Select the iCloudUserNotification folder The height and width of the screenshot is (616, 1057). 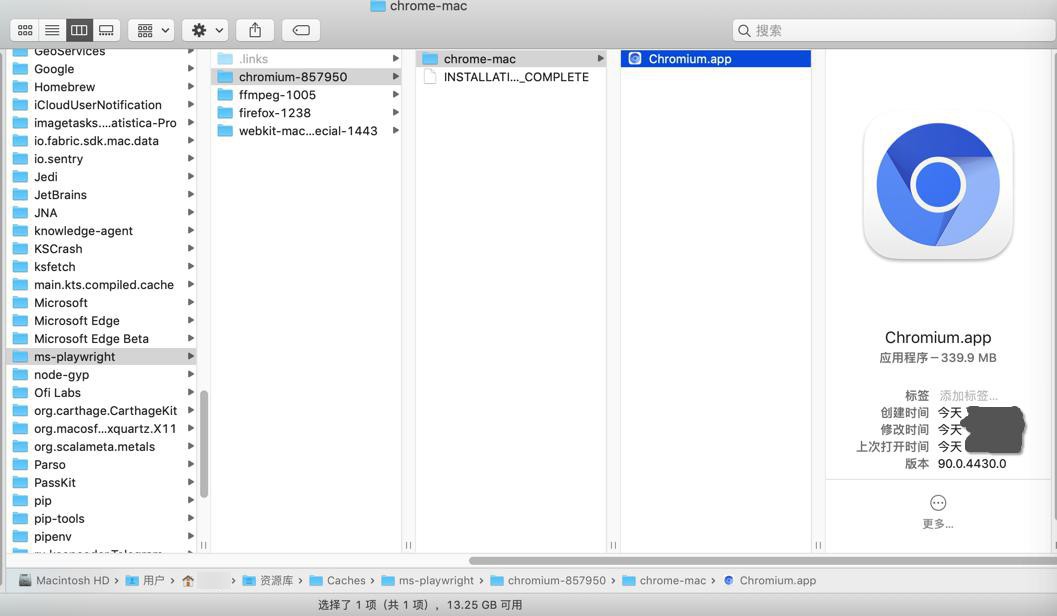pyautogui.click(x=103, y=105)
